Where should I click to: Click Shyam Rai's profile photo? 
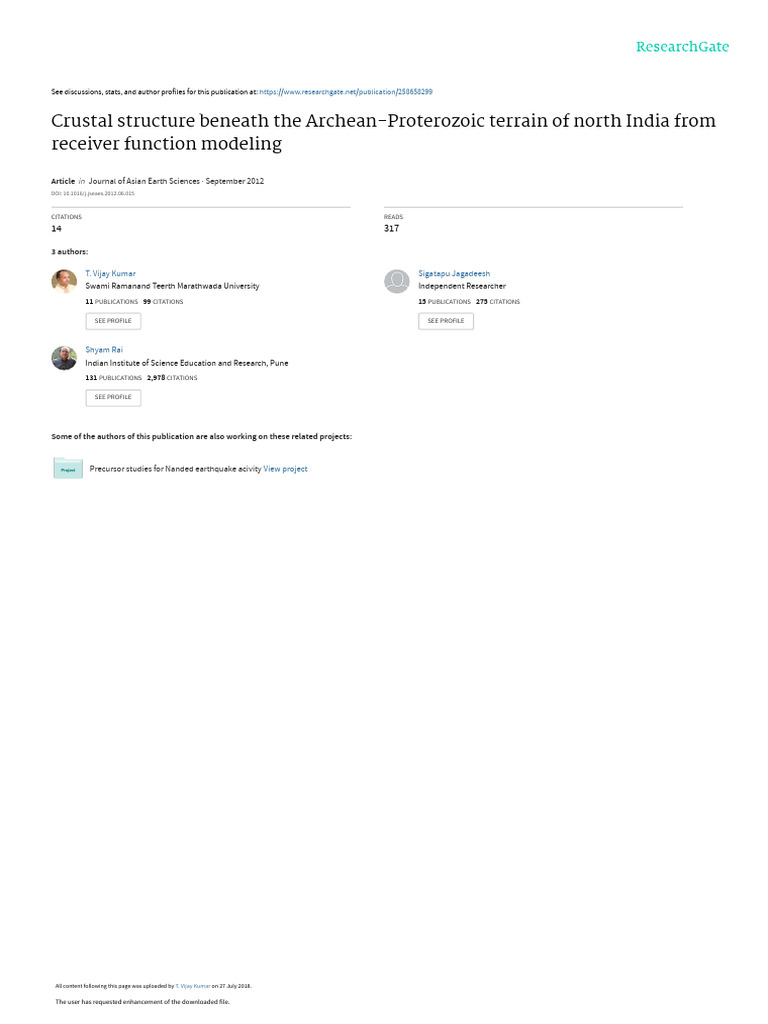click(x=64, y=358)
